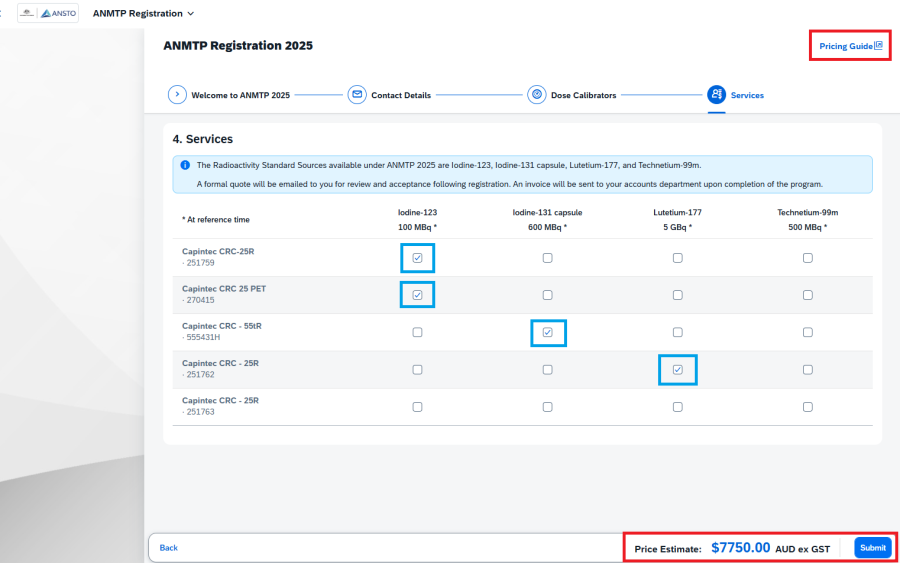Click the Pricing Guide external link icon
This screenshot has width=900, height=563.
pos(878,45)
